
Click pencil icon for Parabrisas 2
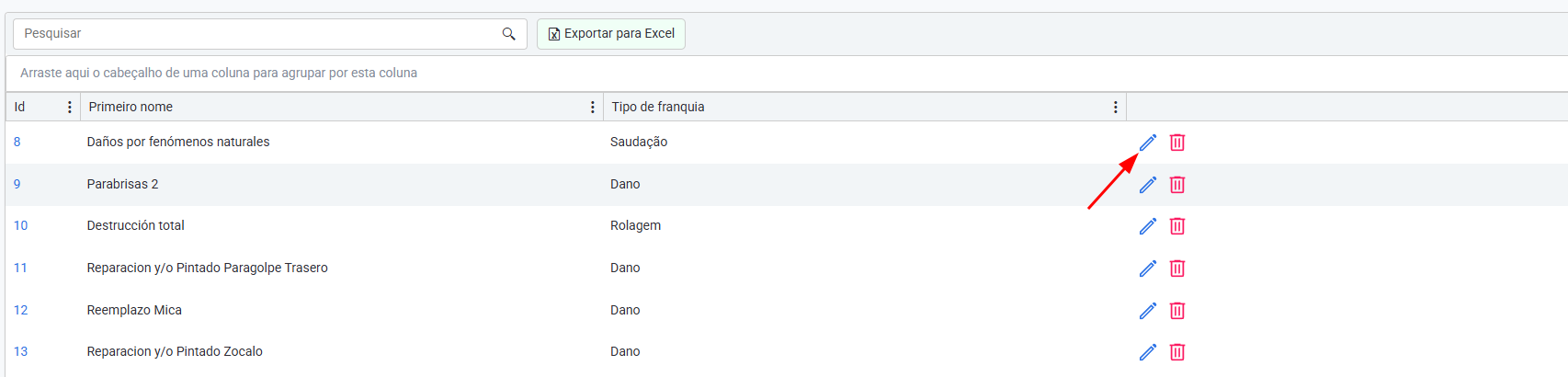[x=1148, y=185]
